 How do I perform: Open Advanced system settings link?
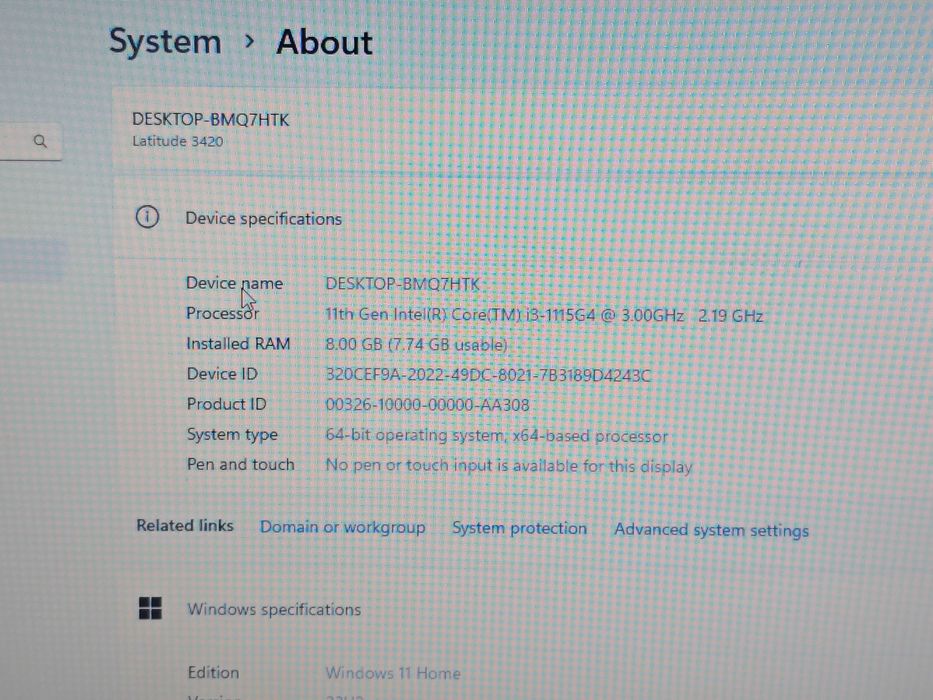711,530
